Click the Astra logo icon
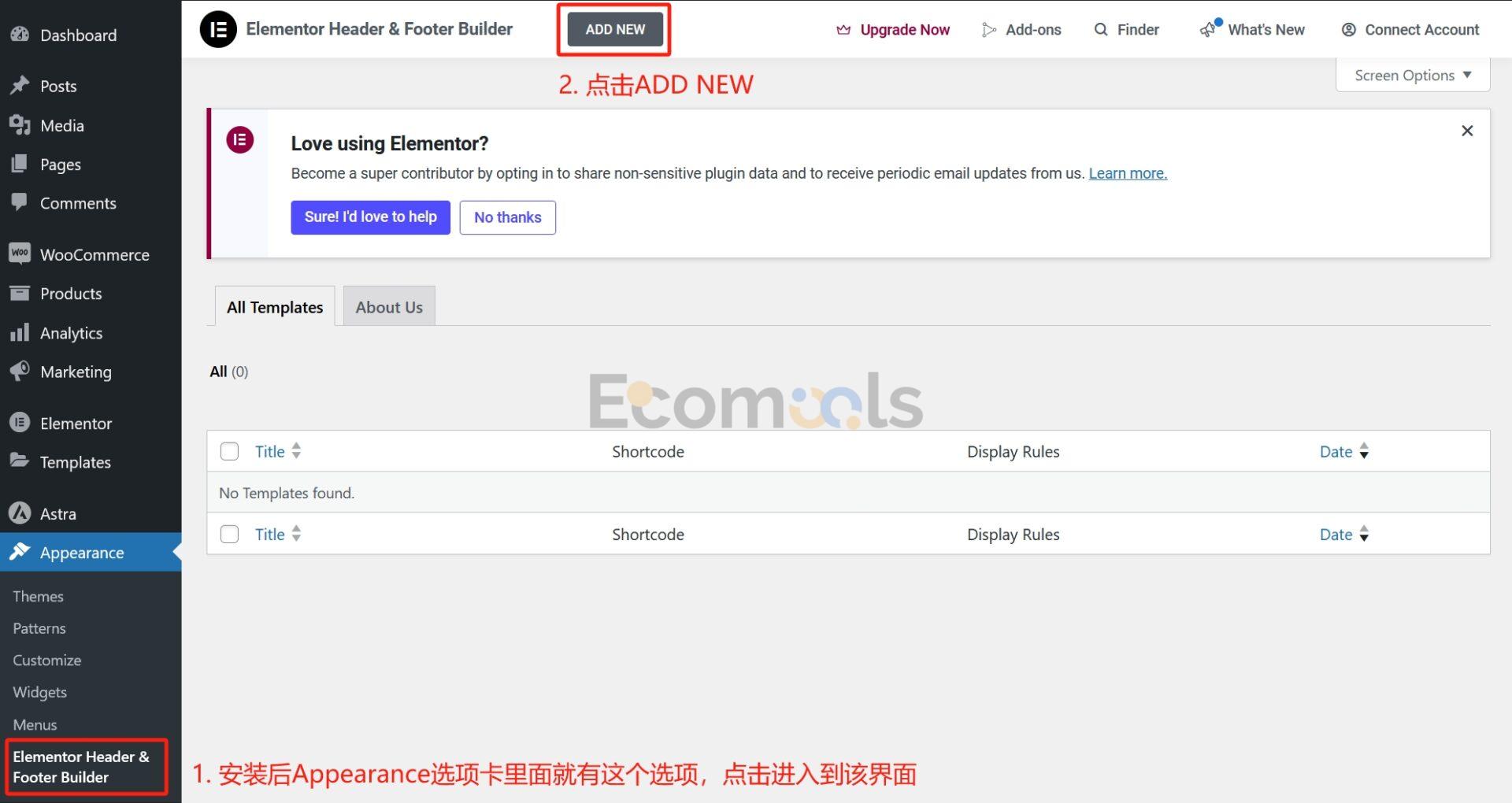This screenshot has width=1512, height=803. click(x=20, y=513)
